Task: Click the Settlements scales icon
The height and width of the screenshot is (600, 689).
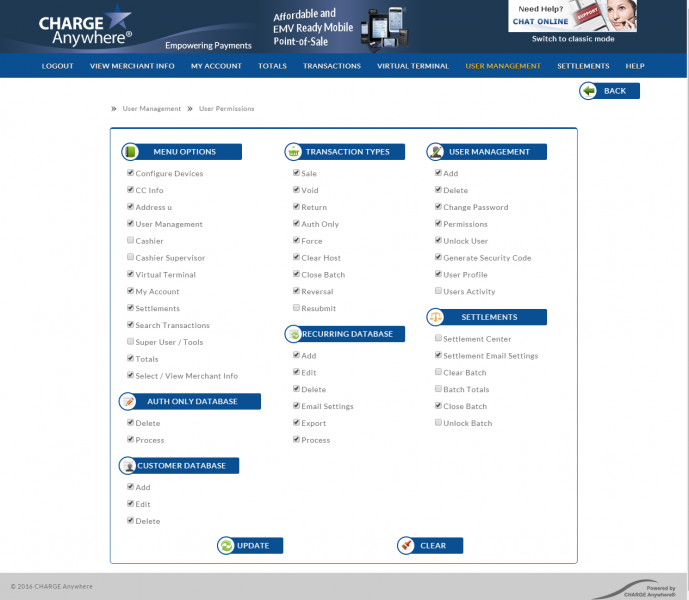Action: 435,317
